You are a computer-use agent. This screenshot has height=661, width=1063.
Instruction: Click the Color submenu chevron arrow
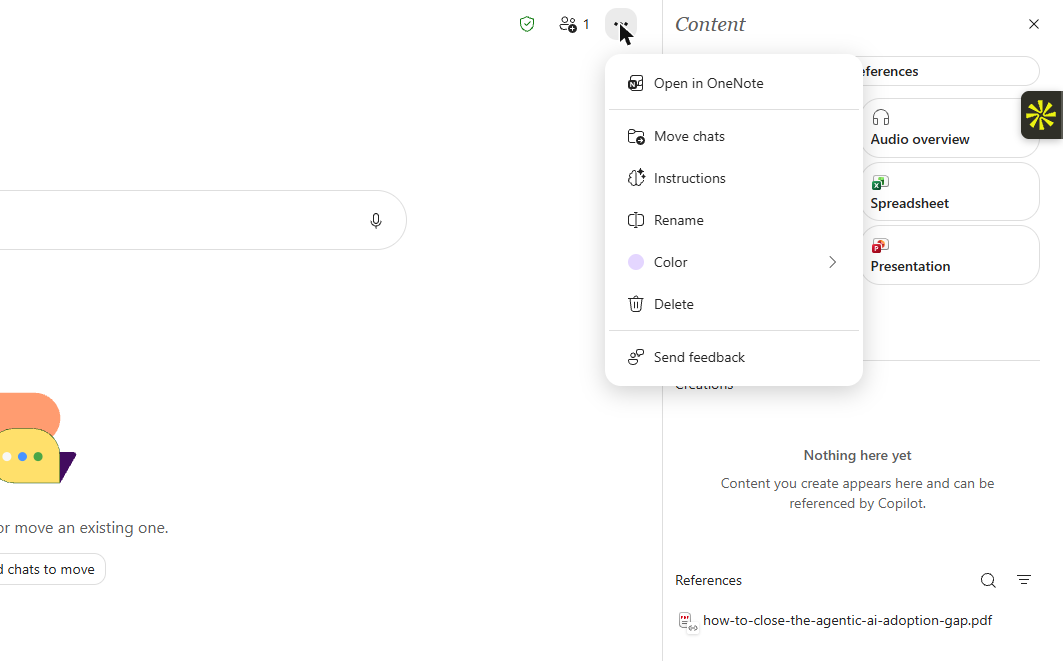pyautogui.click(x=833, y=262)
